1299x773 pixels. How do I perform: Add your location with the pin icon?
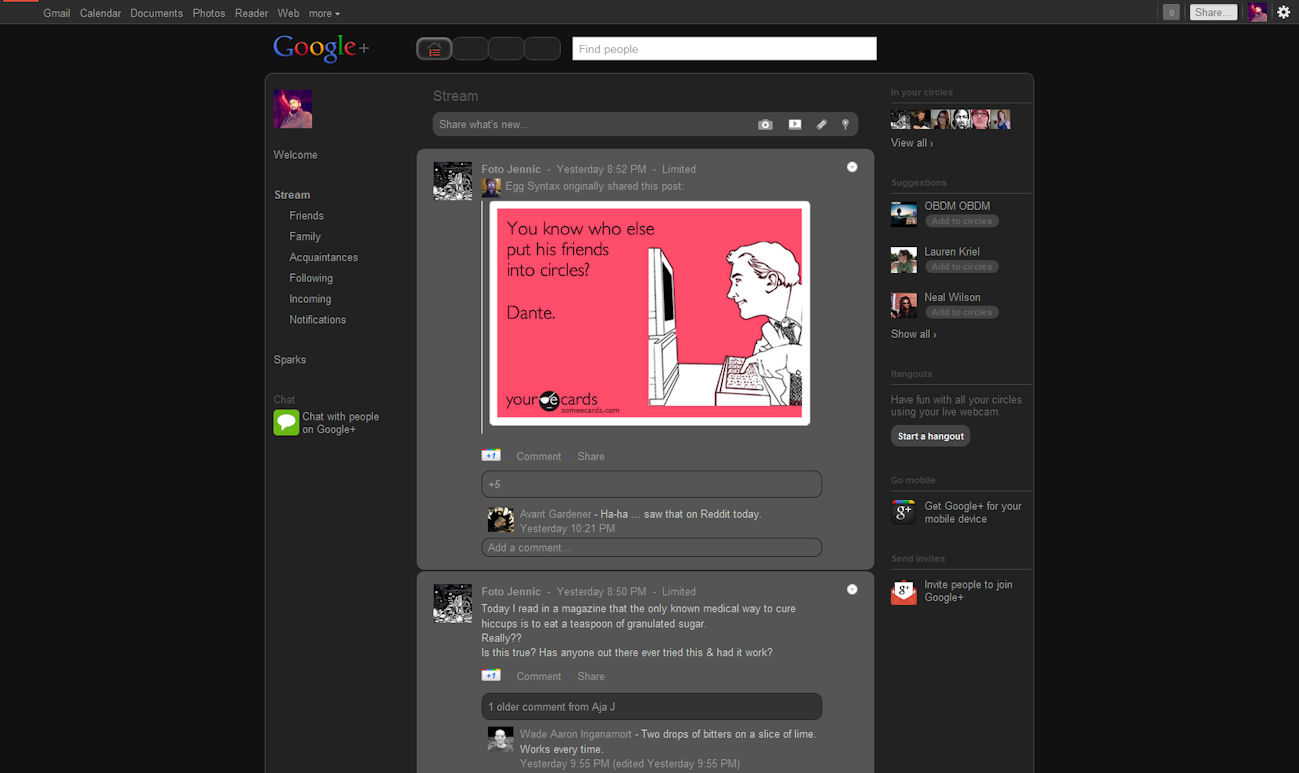(x=845, y=124)
